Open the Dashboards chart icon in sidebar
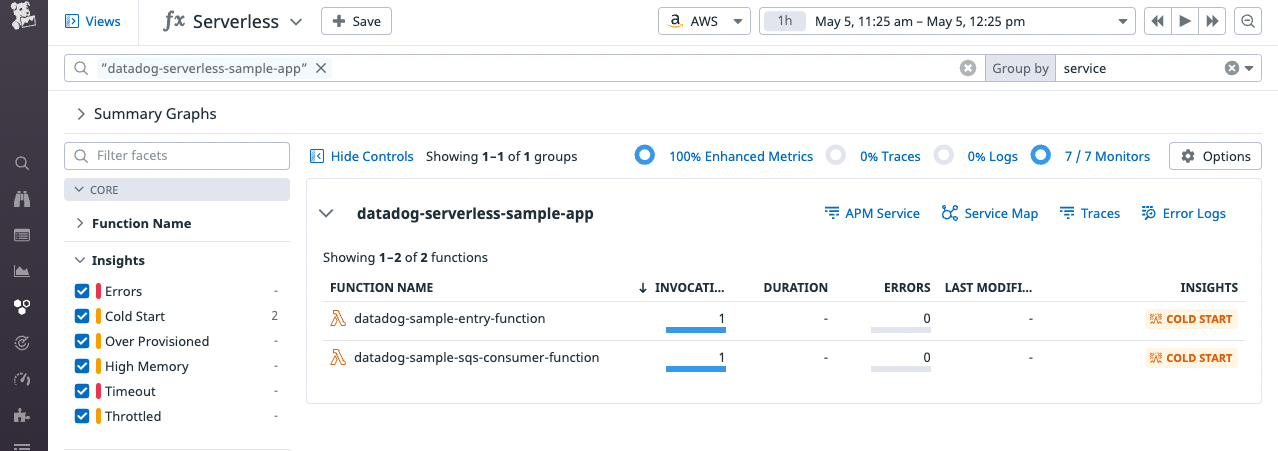The image size is (1278, 451). (x=23, y=271)
